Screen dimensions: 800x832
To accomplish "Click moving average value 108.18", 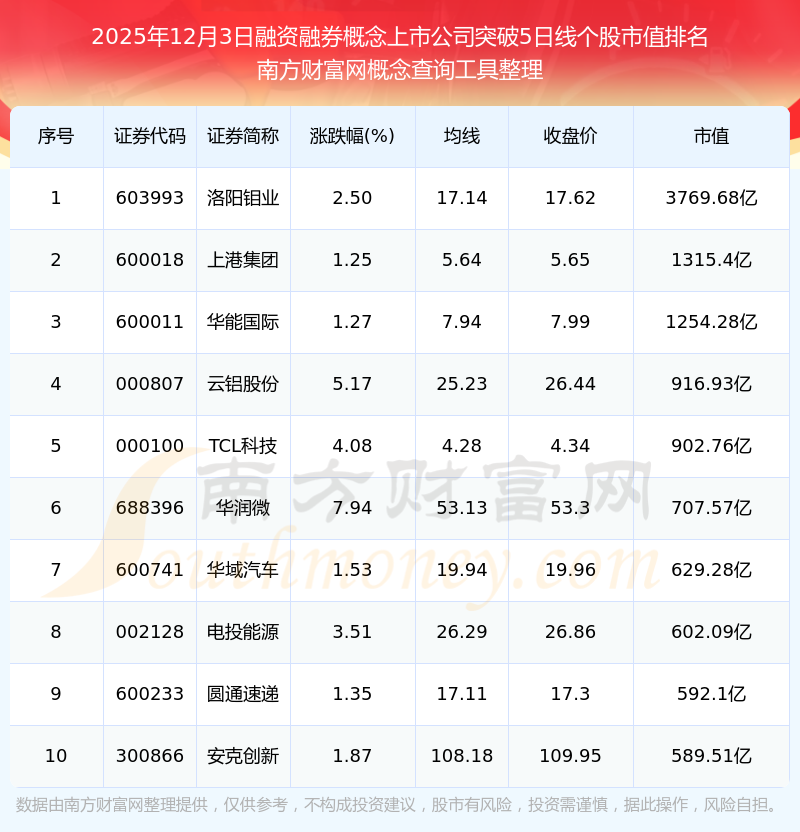I will [x=462, y=757].
